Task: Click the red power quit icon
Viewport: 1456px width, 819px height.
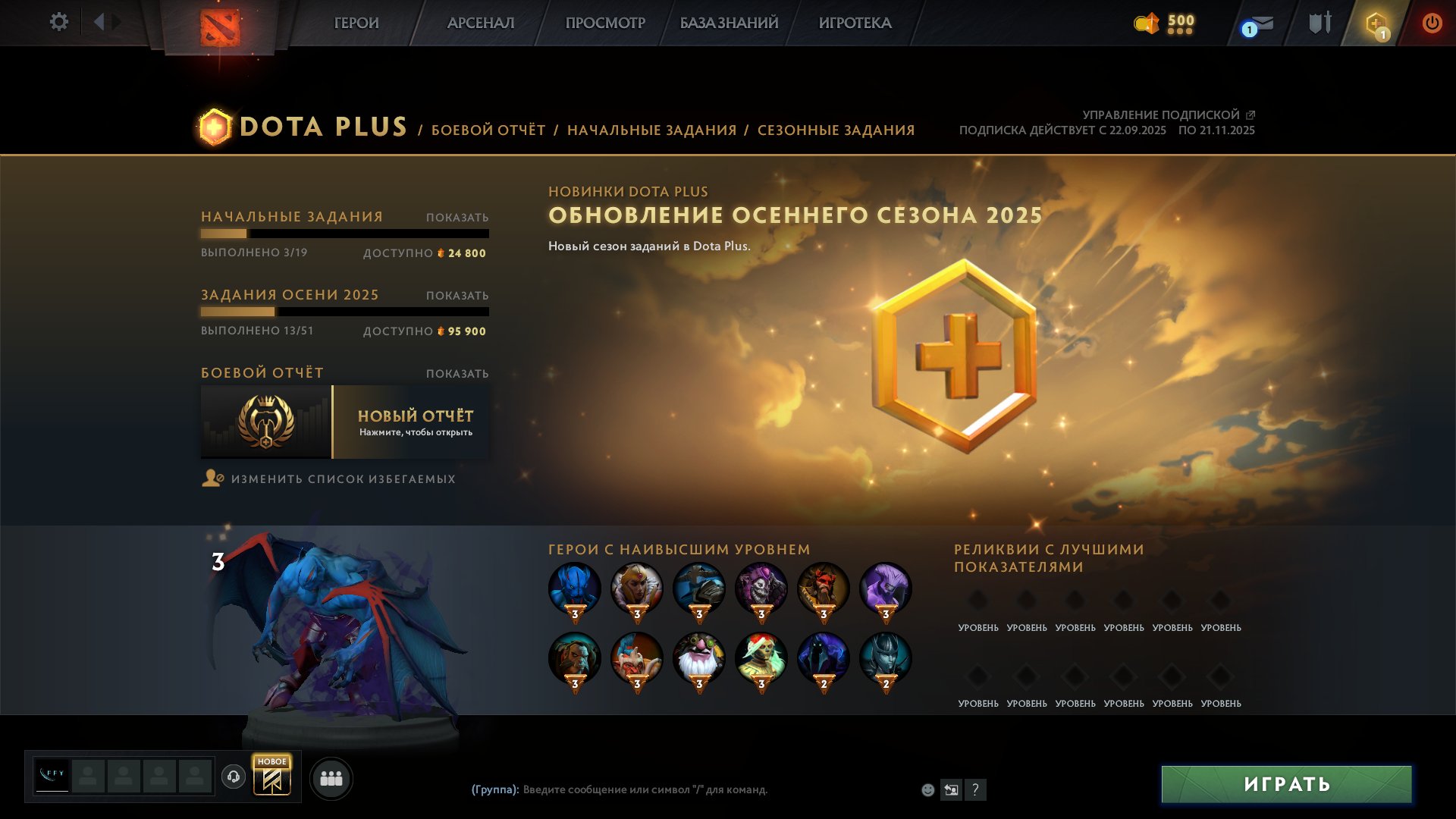Action: tap(1432, 23)
